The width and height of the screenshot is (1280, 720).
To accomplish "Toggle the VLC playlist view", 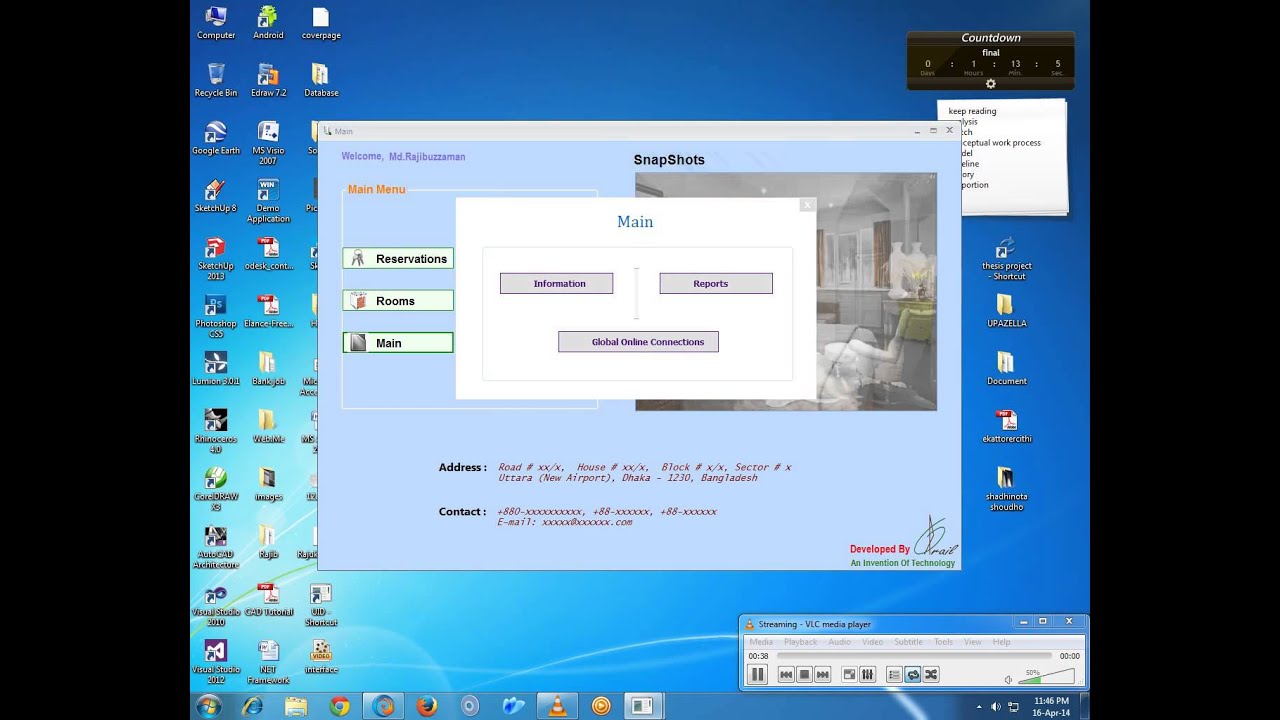I will [894, 675].
